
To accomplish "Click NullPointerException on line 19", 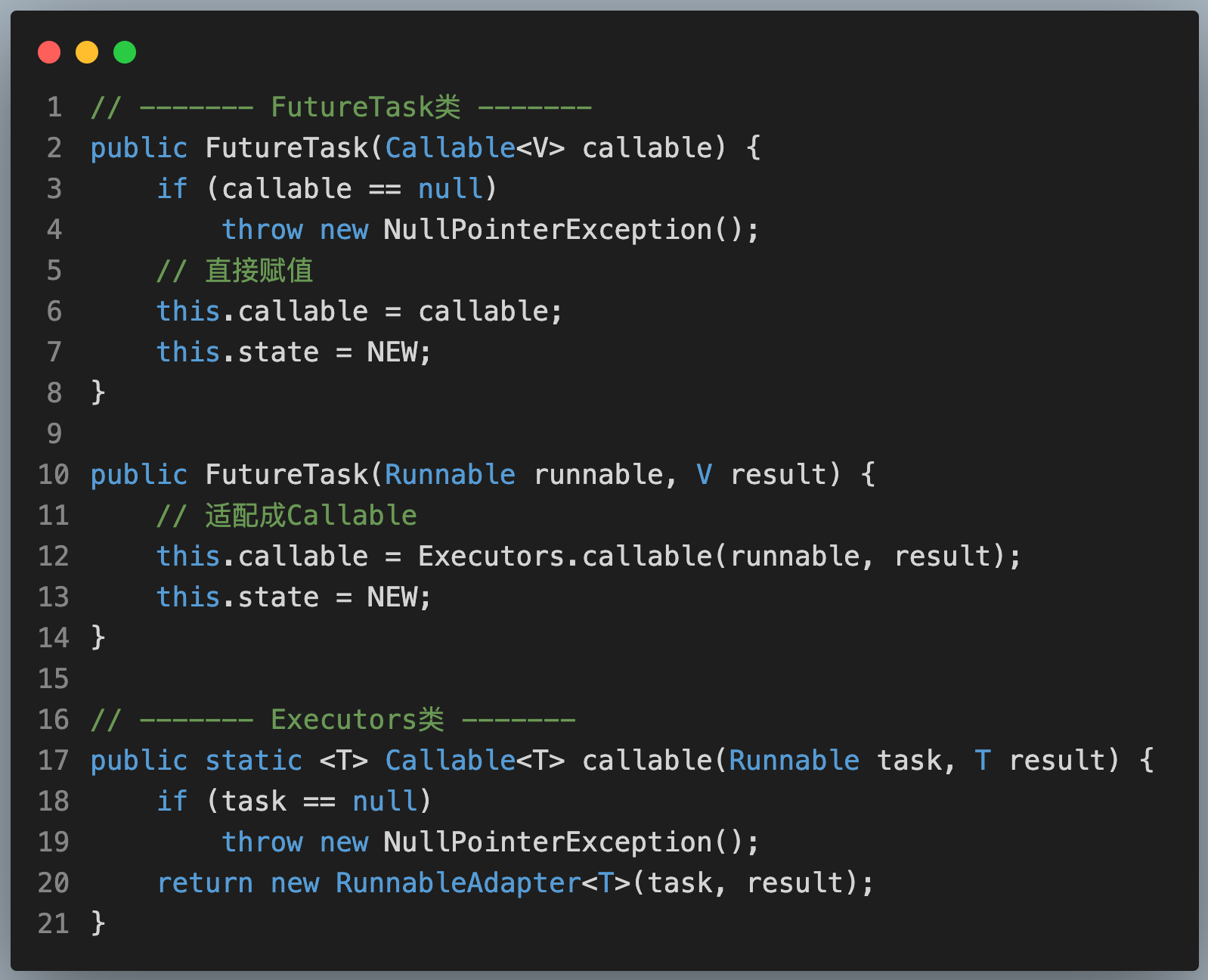I will pyautogui.click(x=547, y=842).
